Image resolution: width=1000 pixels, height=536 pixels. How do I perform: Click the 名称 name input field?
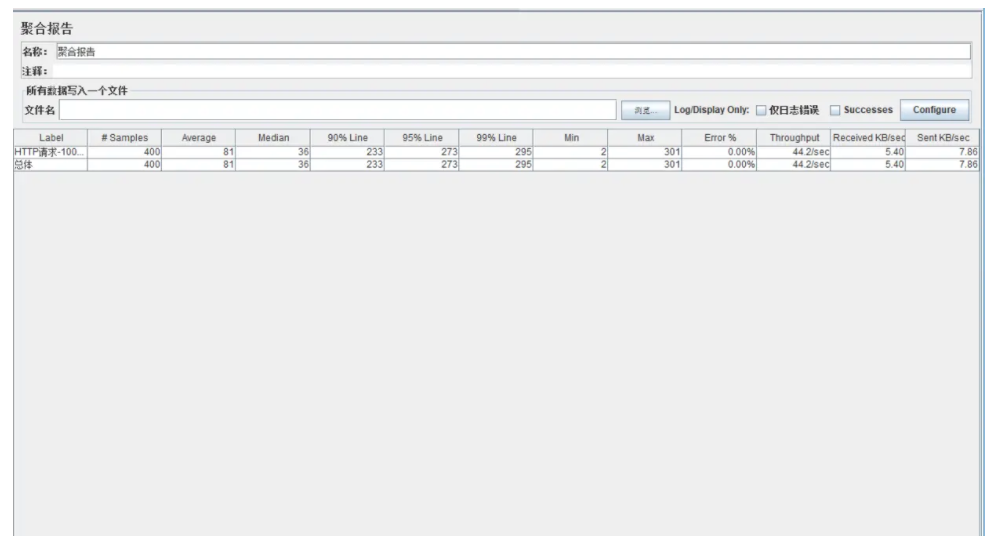click(513, 52)
